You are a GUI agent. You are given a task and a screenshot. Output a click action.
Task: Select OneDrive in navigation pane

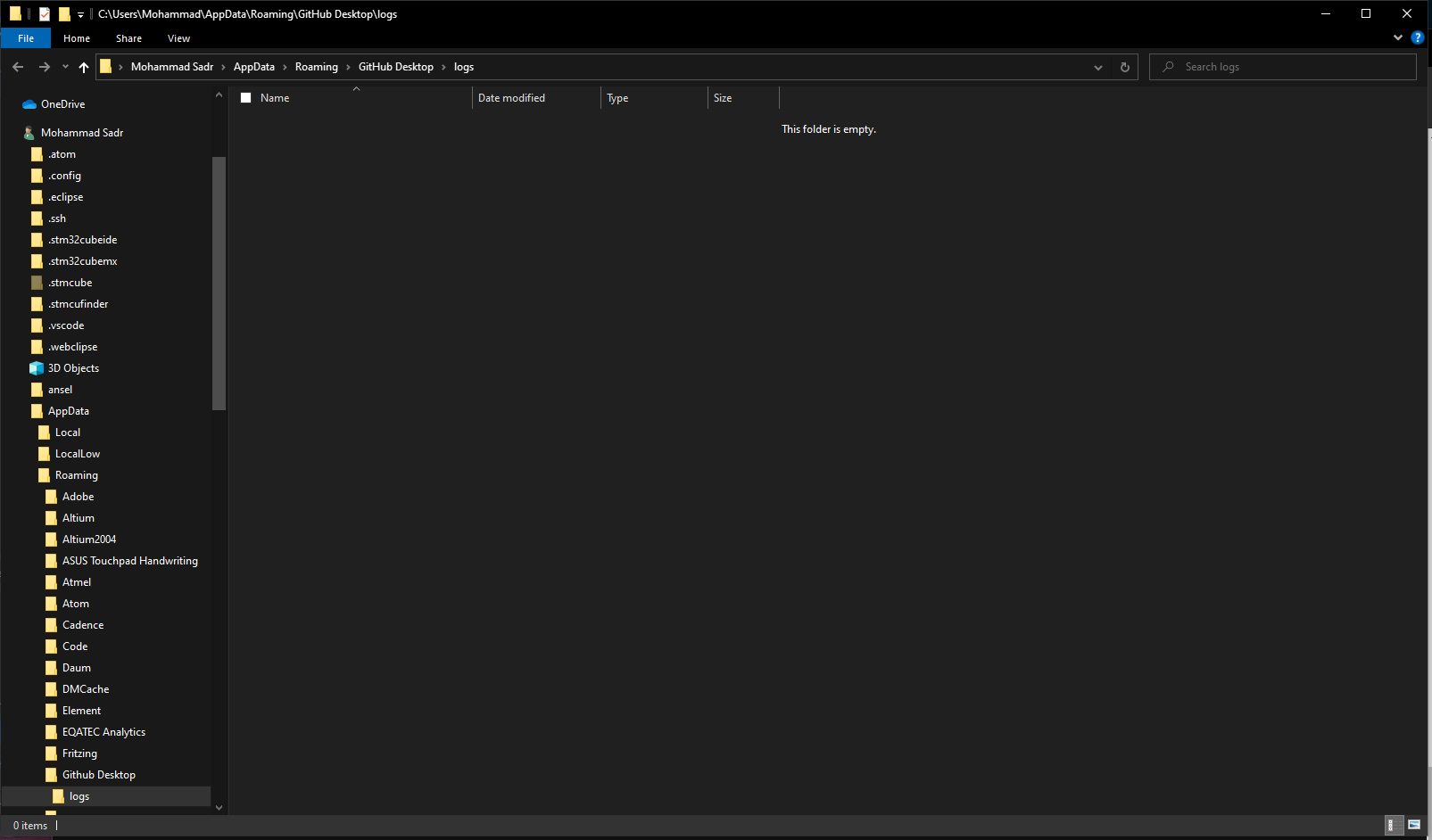[62, 104]
